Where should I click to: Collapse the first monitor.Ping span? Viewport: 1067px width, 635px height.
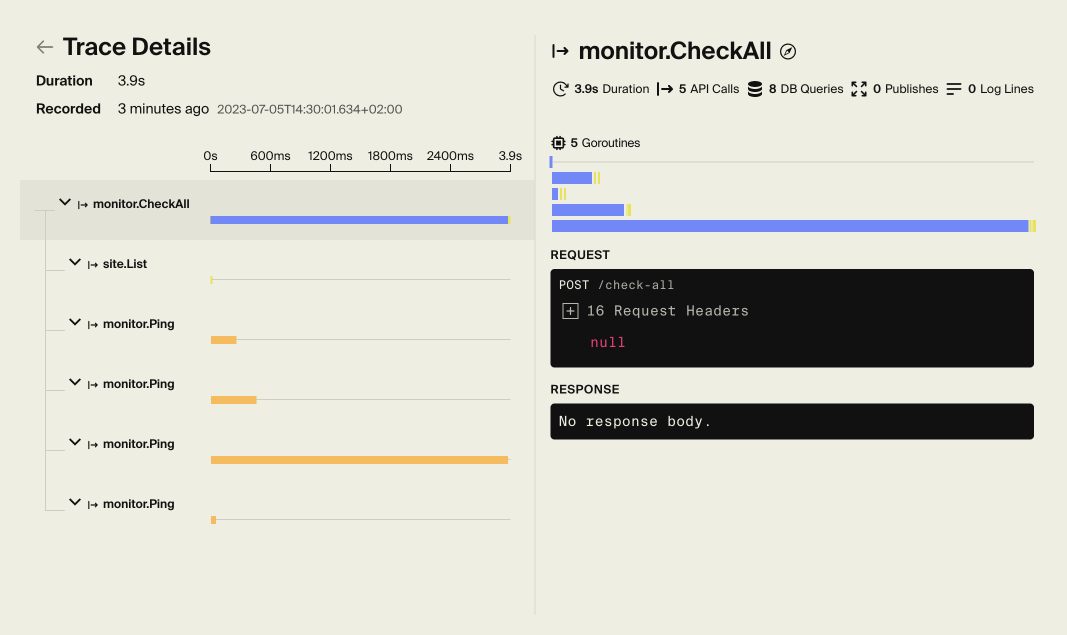click(74, 323)
